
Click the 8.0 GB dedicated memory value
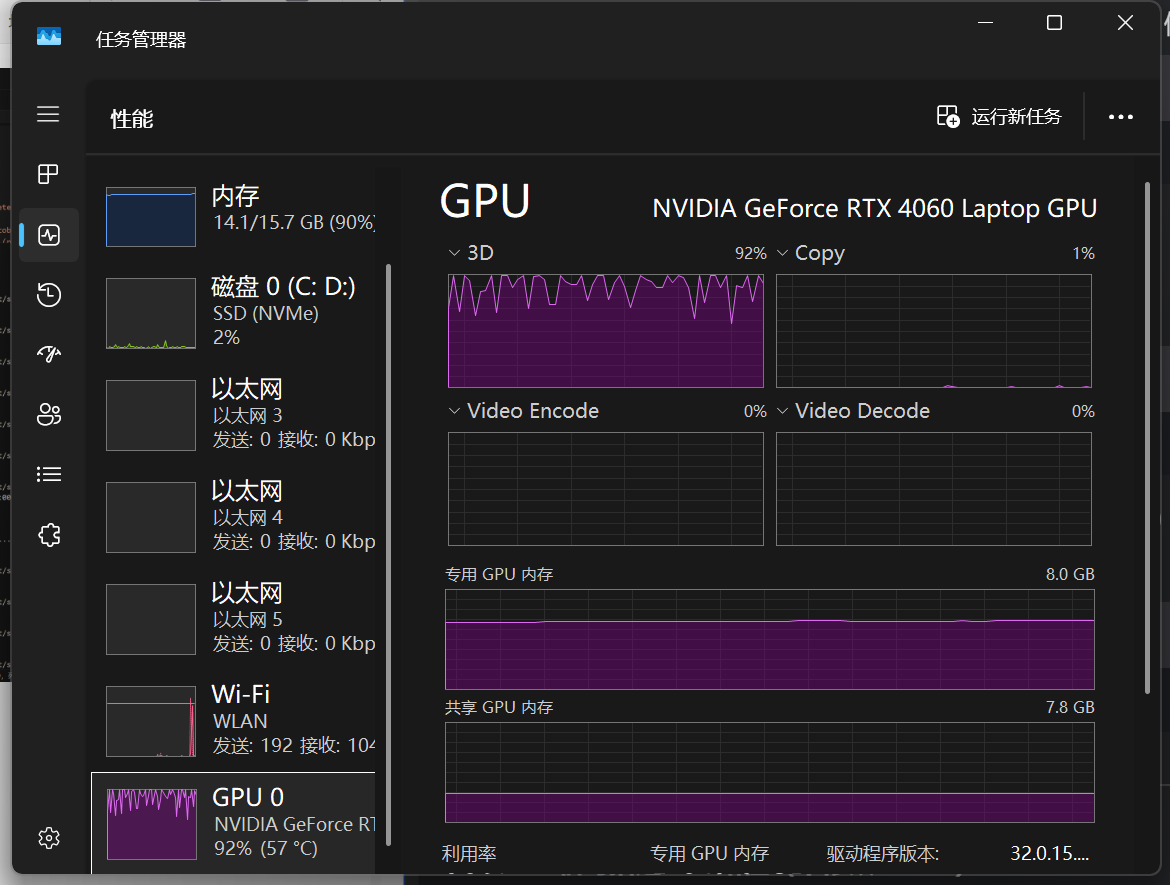[1070, 574]
